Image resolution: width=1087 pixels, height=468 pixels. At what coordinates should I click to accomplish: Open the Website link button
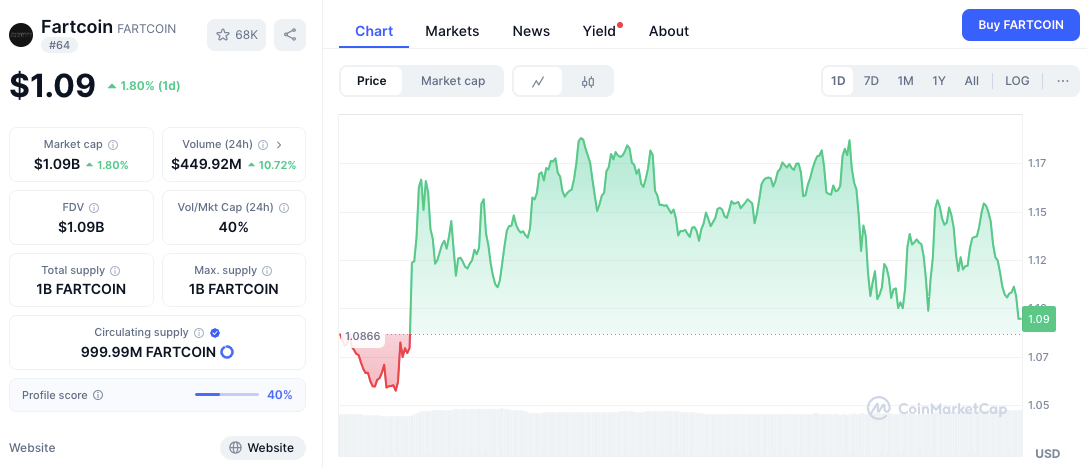pyautogui.click(x=262, y=448)
